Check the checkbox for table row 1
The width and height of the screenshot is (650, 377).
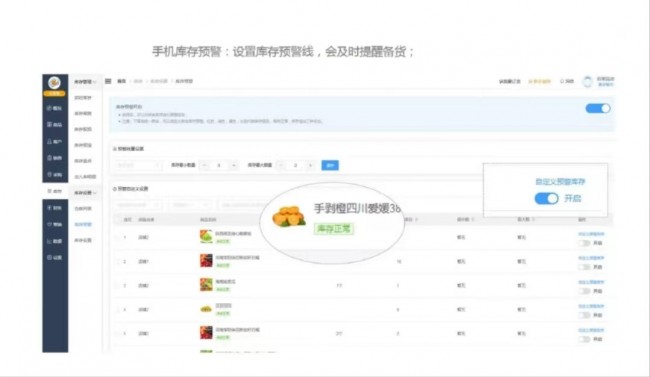tap(117, 237)
